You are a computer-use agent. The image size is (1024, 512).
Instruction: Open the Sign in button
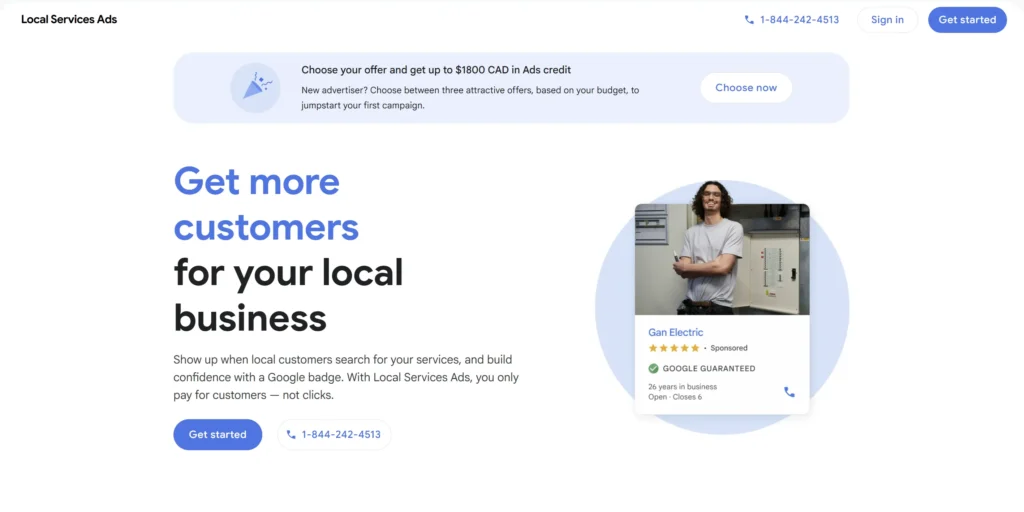point(888,20)
